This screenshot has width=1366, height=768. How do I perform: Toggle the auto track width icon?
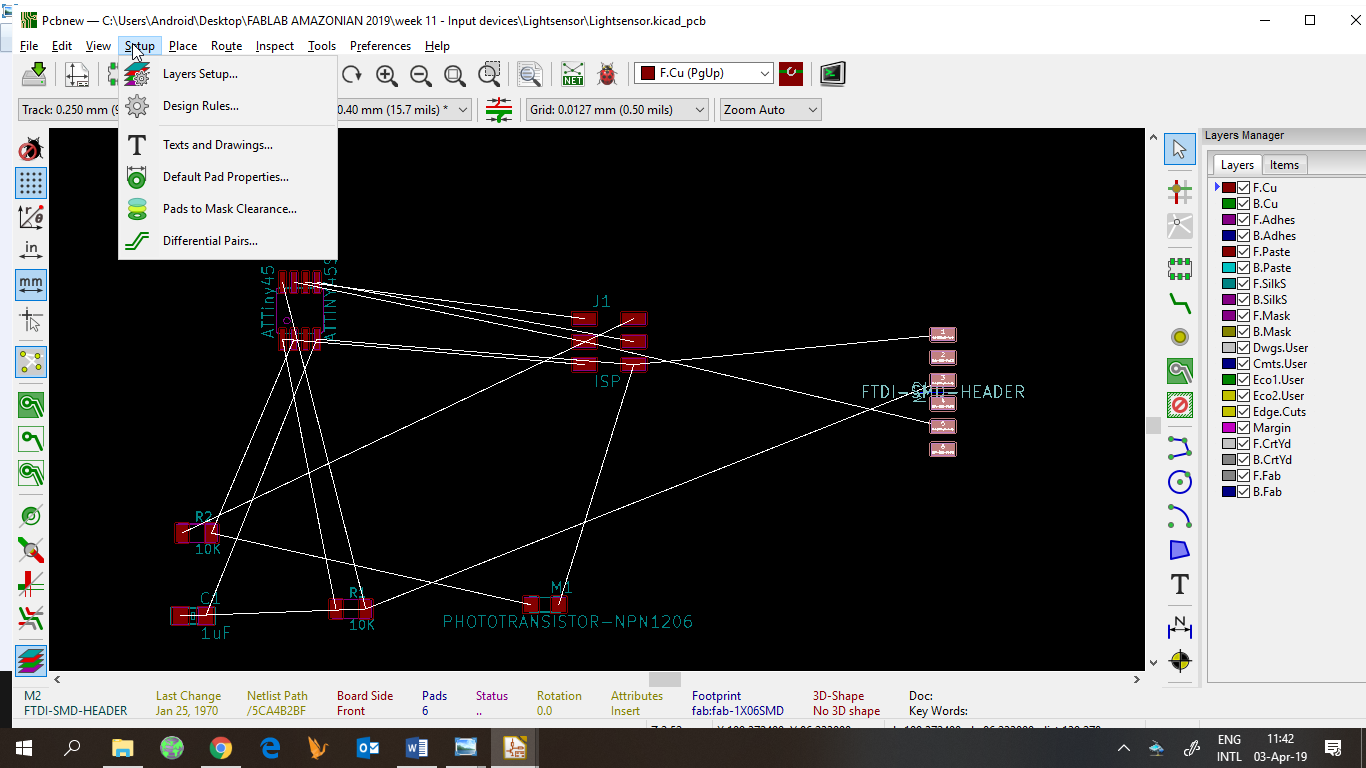pos(499,110)
